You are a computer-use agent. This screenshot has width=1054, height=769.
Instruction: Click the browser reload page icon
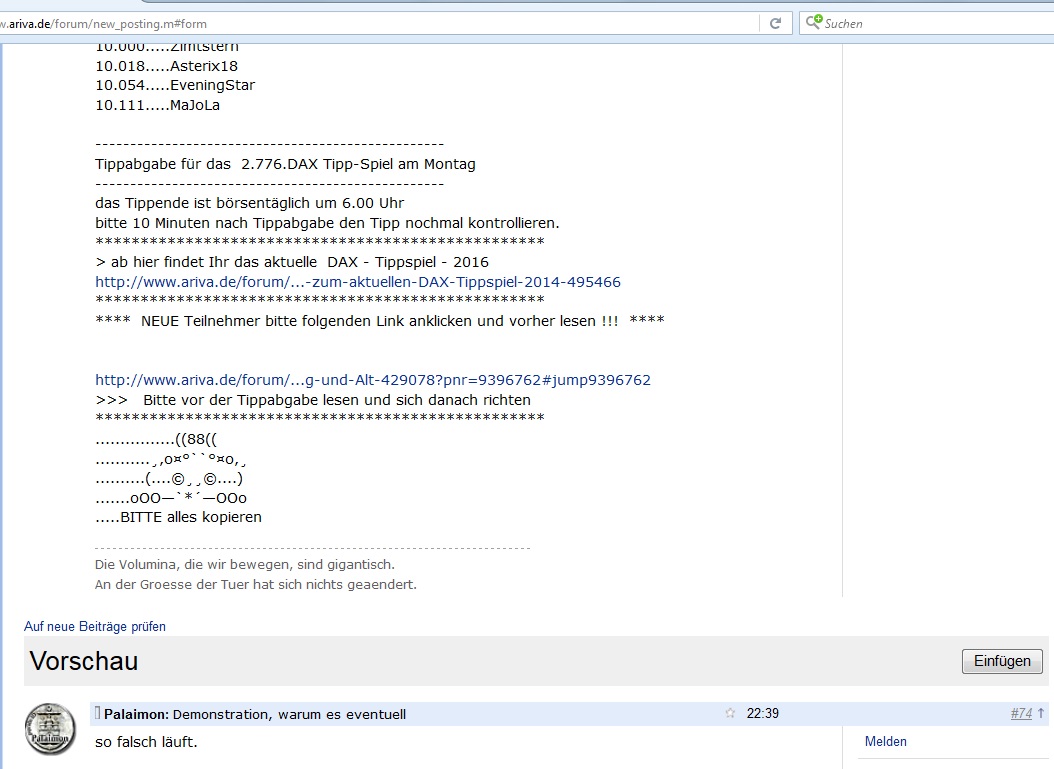775,24
